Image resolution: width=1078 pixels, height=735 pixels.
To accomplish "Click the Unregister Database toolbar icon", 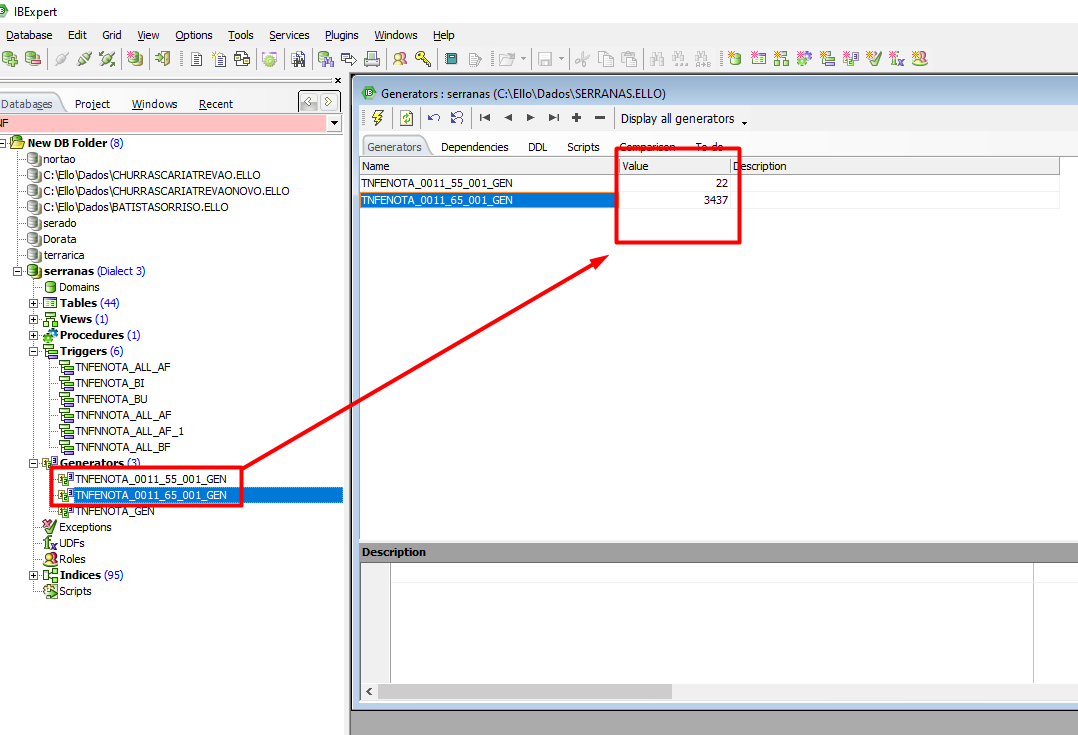I will pos(33,59).
